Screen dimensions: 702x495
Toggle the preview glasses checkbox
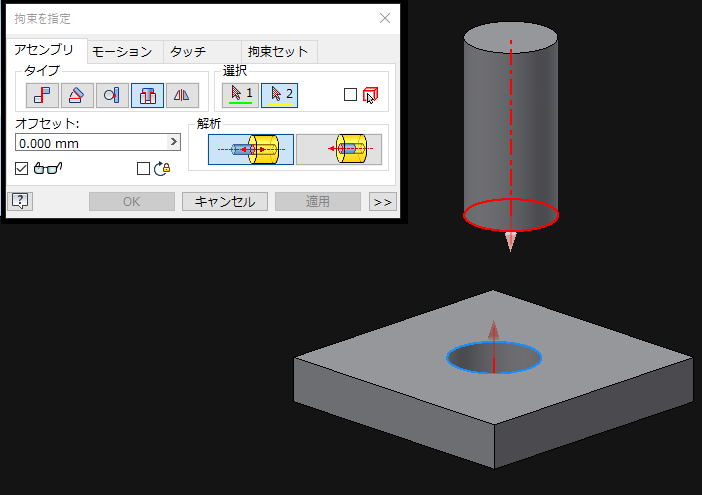[x=22, y=168]
